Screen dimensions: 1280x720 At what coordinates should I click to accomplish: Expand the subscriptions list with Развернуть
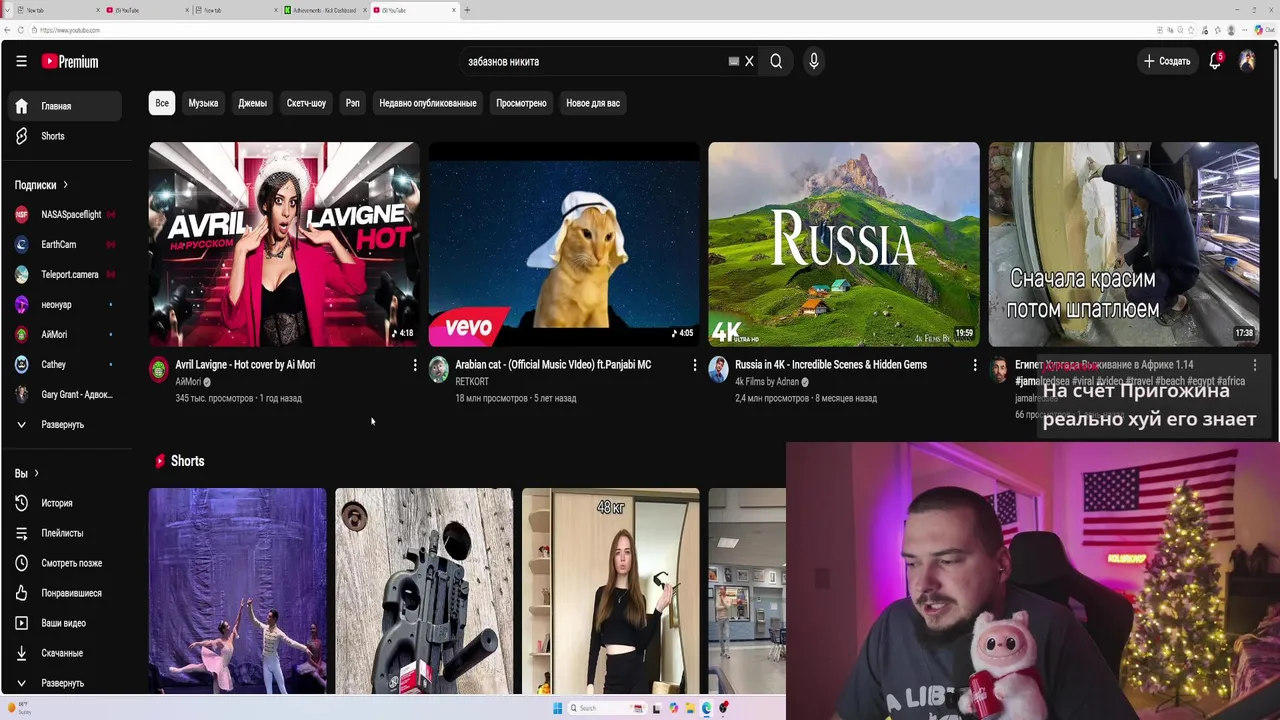click(67, 424)
